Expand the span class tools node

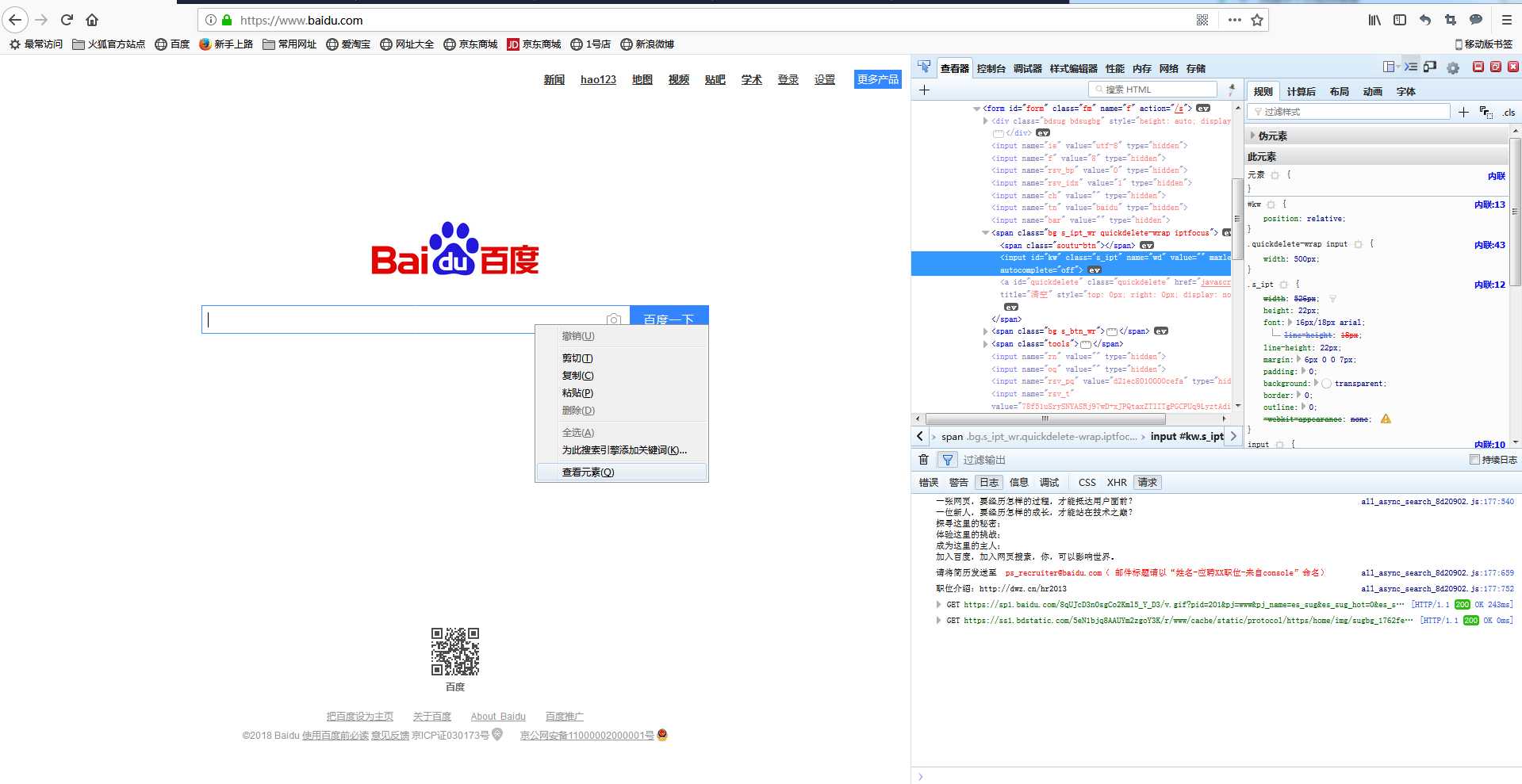point(986,344)
